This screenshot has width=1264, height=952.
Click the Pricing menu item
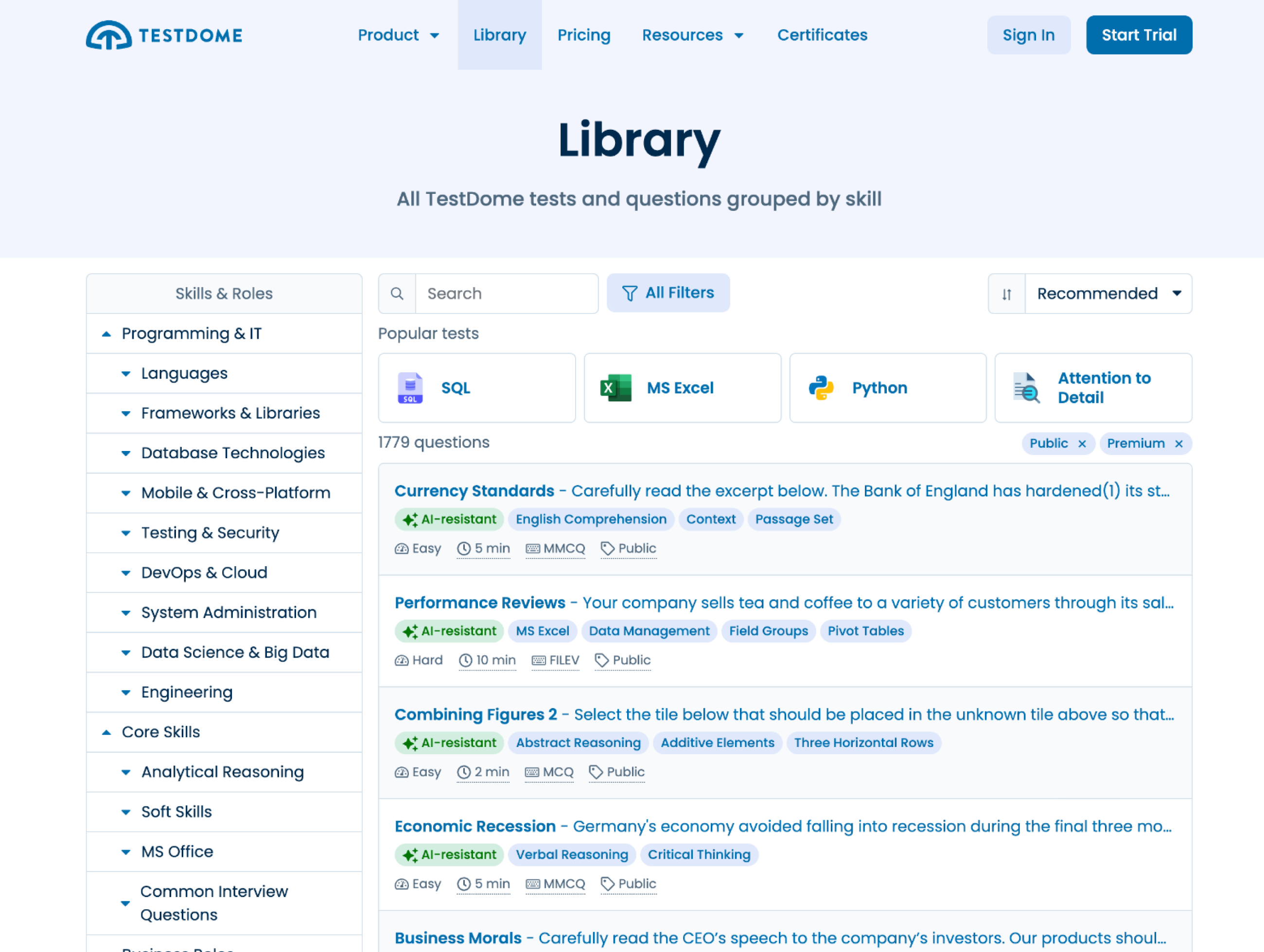(584, 35)
